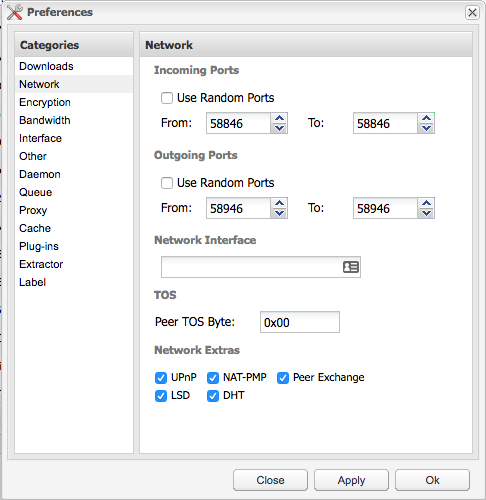Select the Daemon category
The width and height of the screenshot is (486, 500).
74,174
